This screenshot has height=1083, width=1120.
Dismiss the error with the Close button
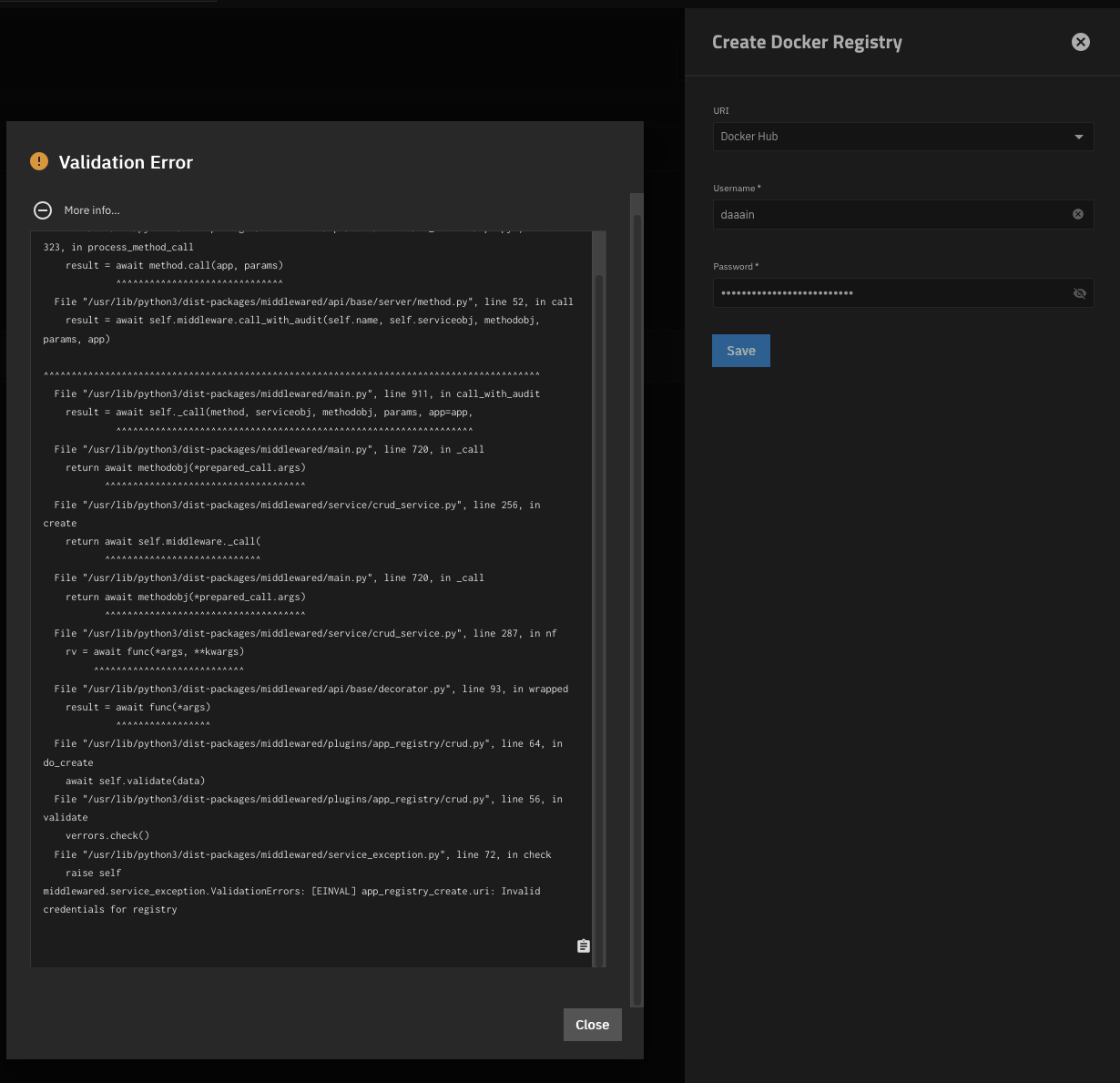pos(592,1025)
